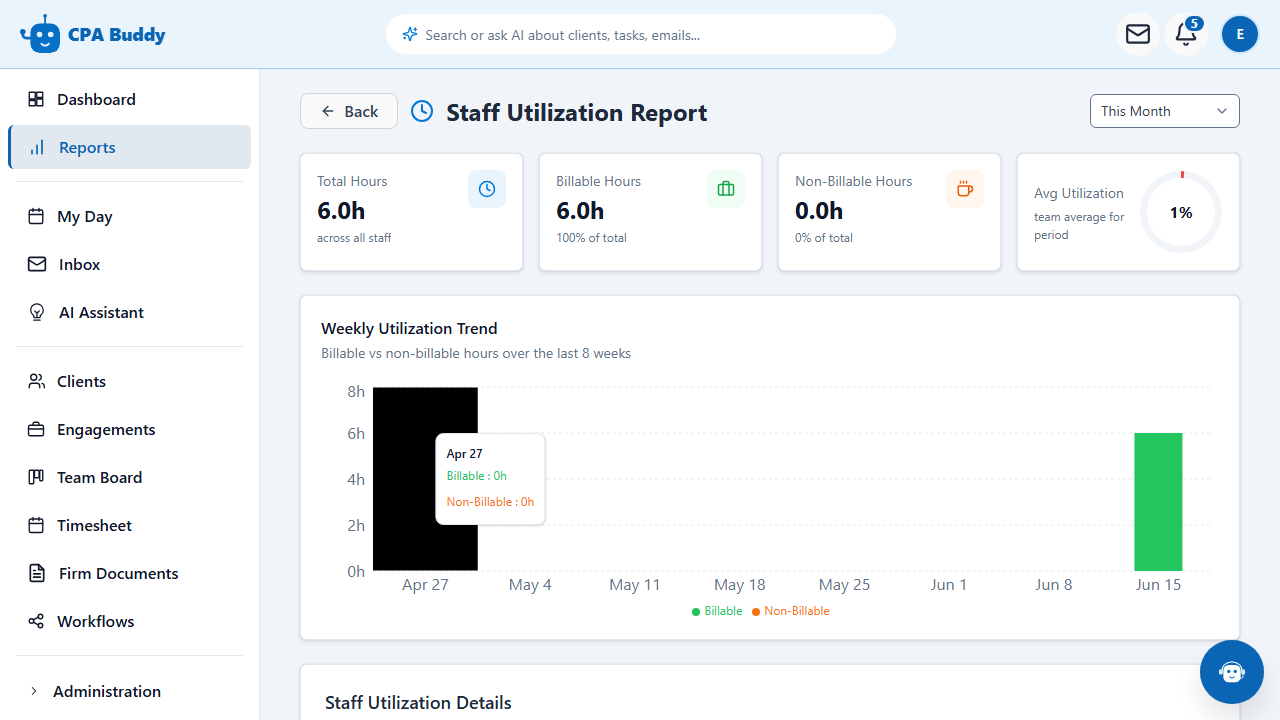This screenshot has width=1280, height=720.
Task: Open Clients from the sidebar
Action: coord(129,381)
